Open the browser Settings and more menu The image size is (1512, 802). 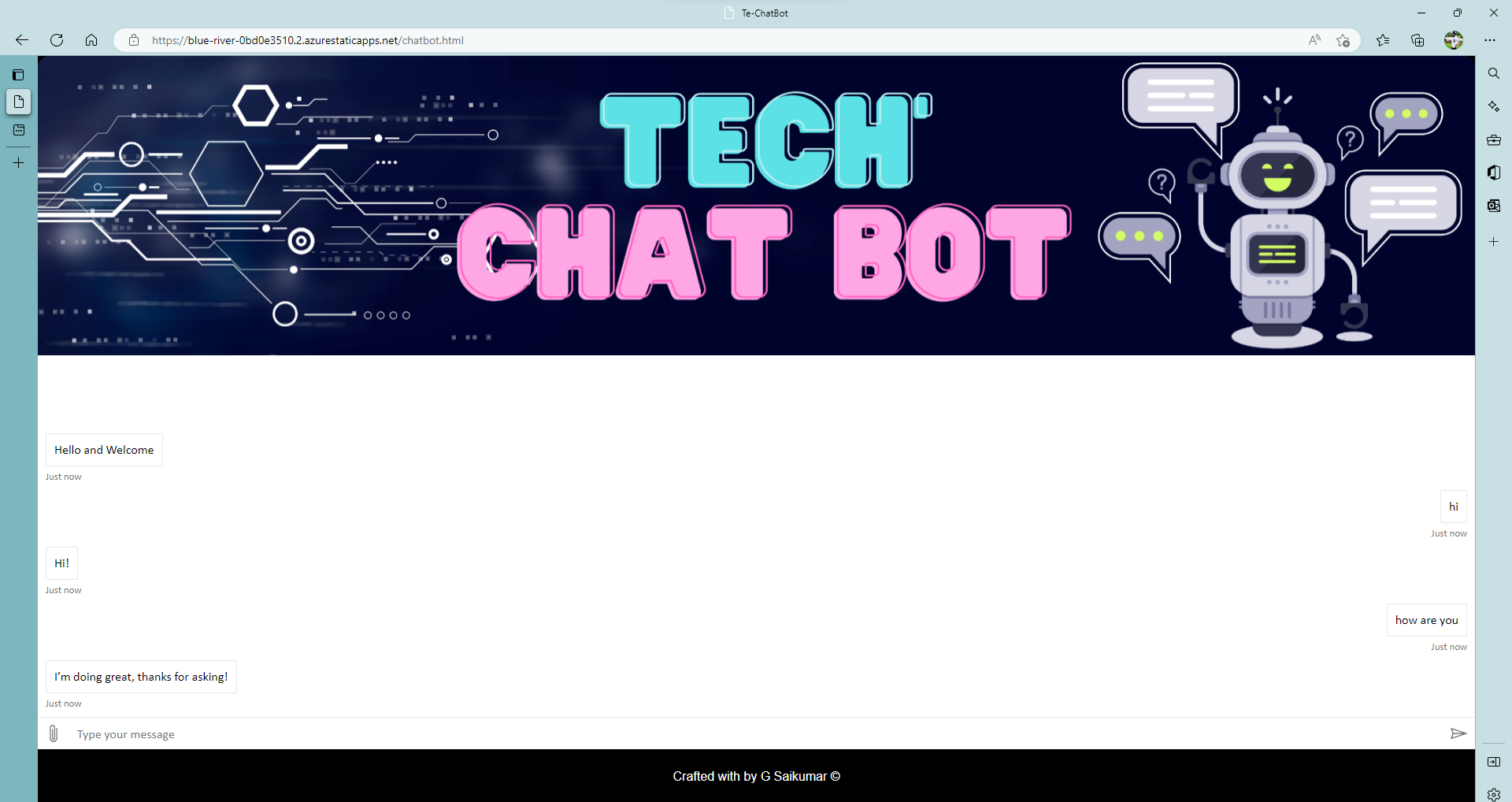coord(1490,40)
